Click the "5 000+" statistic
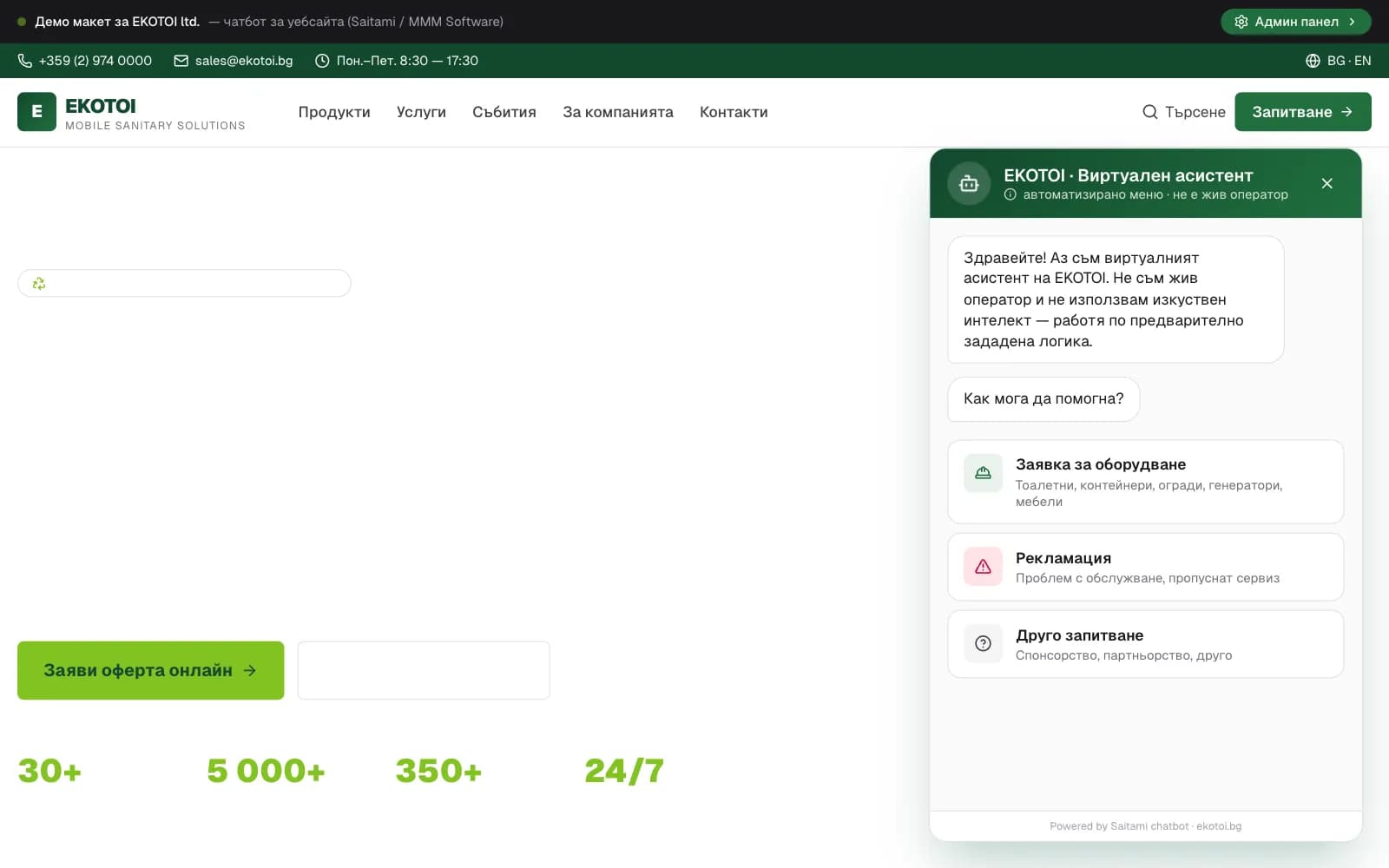The width and height of the screenshot is (1389, 868). pos(266,771)
